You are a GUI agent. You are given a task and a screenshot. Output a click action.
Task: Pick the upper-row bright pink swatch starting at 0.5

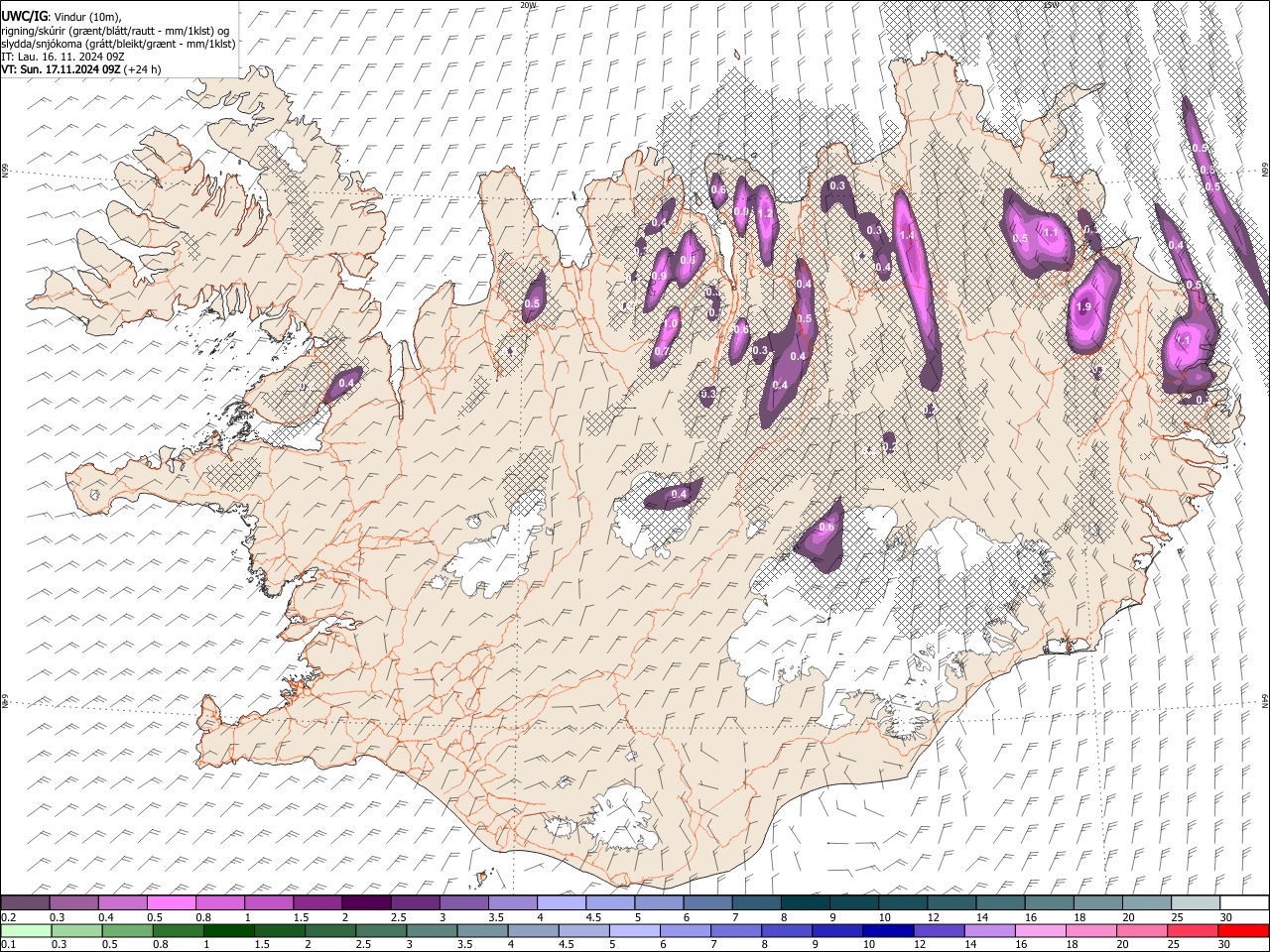tap(172, 902)
